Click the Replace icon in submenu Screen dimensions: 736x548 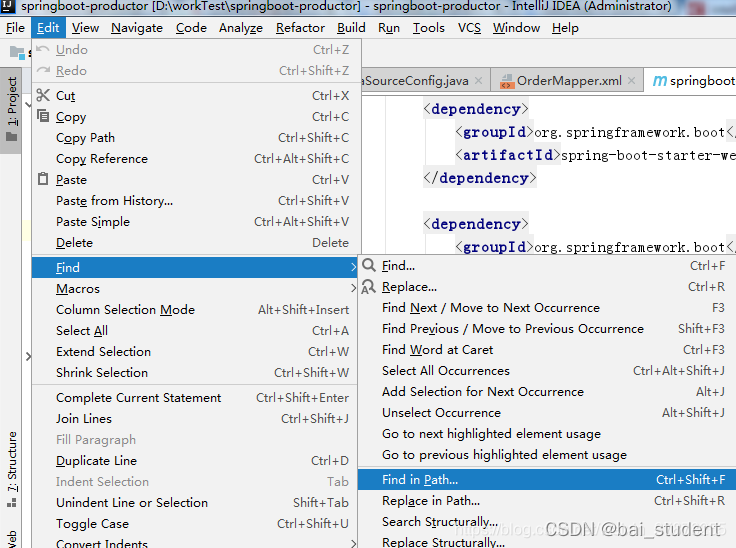click(x=368, y=286)
